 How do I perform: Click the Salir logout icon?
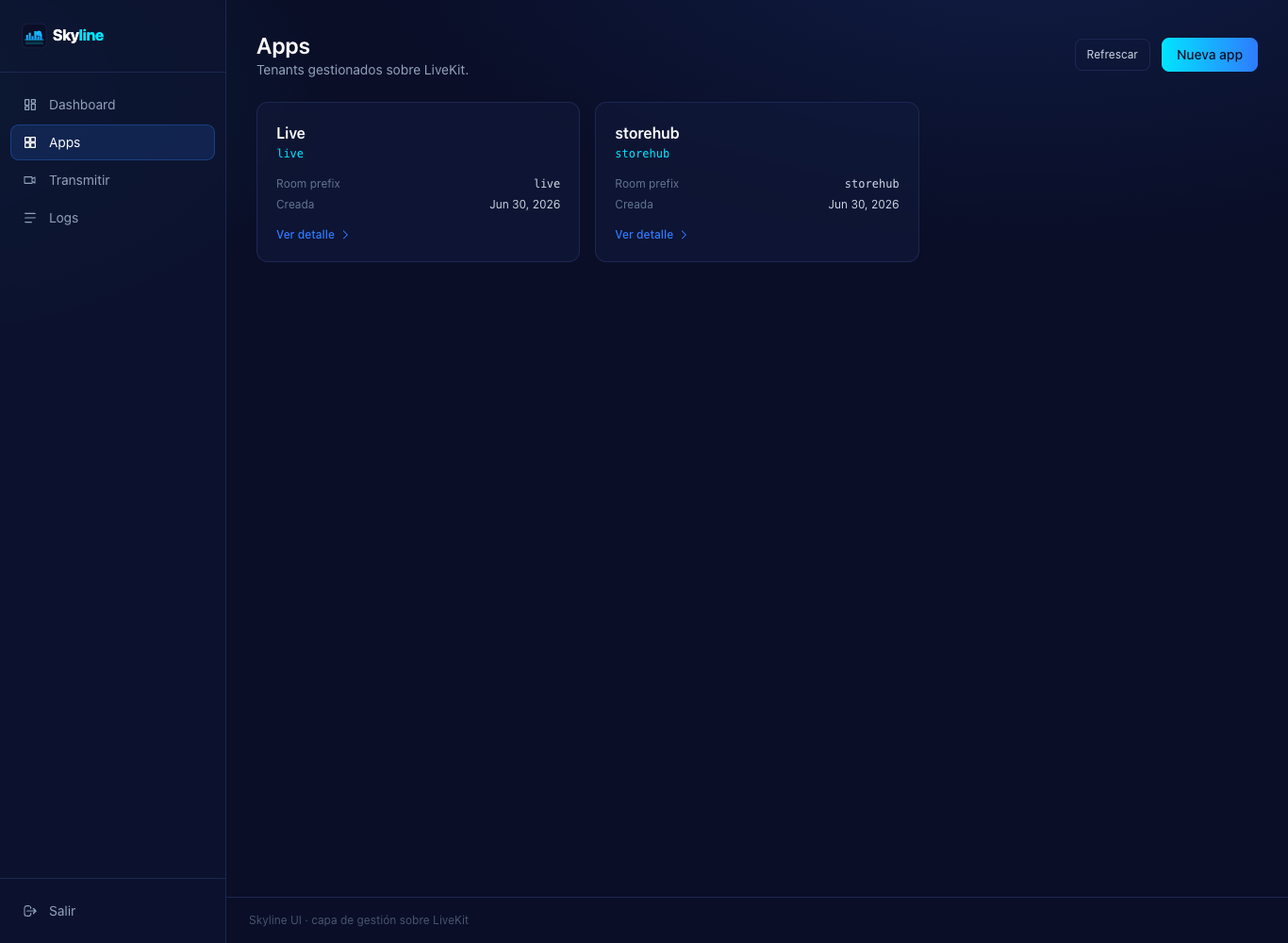tap(30, 911)
